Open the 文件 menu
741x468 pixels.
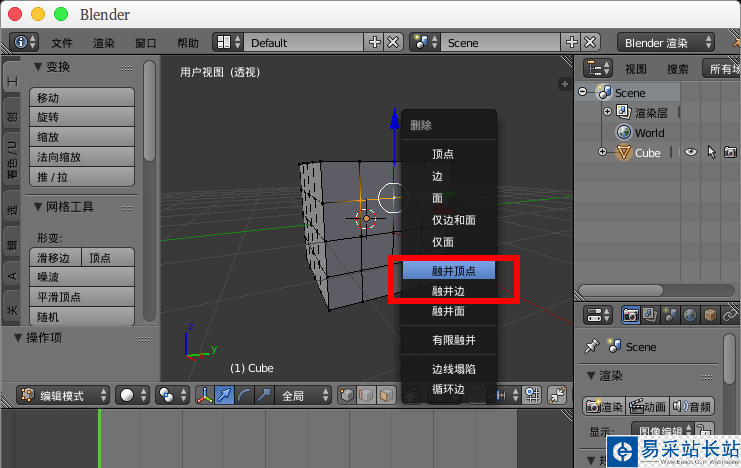tap(62, 43)
